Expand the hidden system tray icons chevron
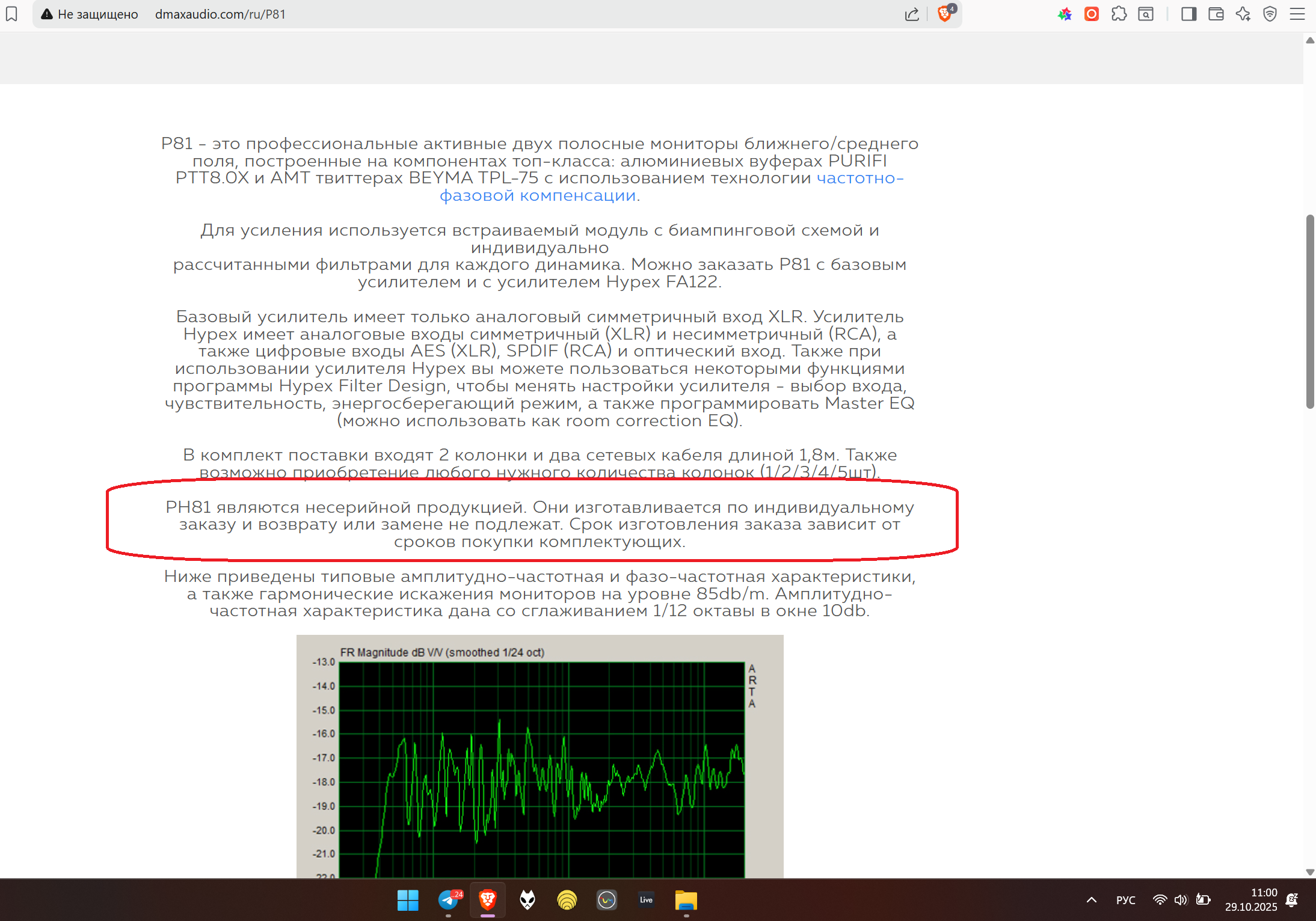Viewport: 1316px width, 921px height. point(1092,900)
